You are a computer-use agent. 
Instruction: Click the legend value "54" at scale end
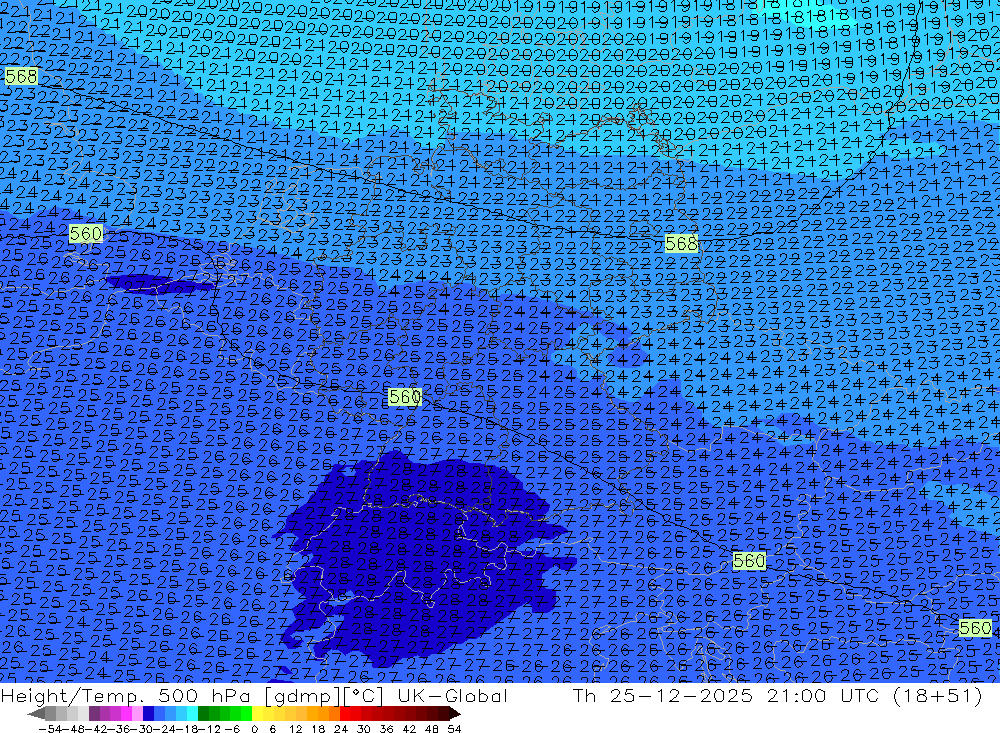tap(454, 729)
